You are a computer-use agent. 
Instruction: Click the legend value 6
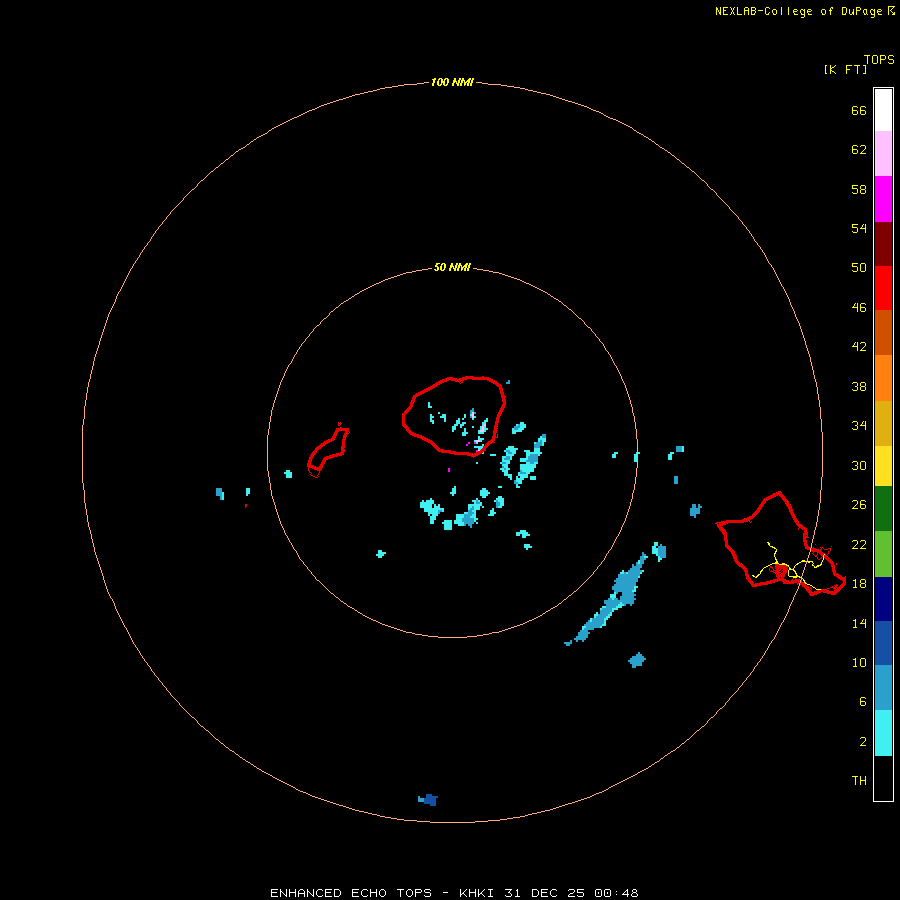point(862,701)
